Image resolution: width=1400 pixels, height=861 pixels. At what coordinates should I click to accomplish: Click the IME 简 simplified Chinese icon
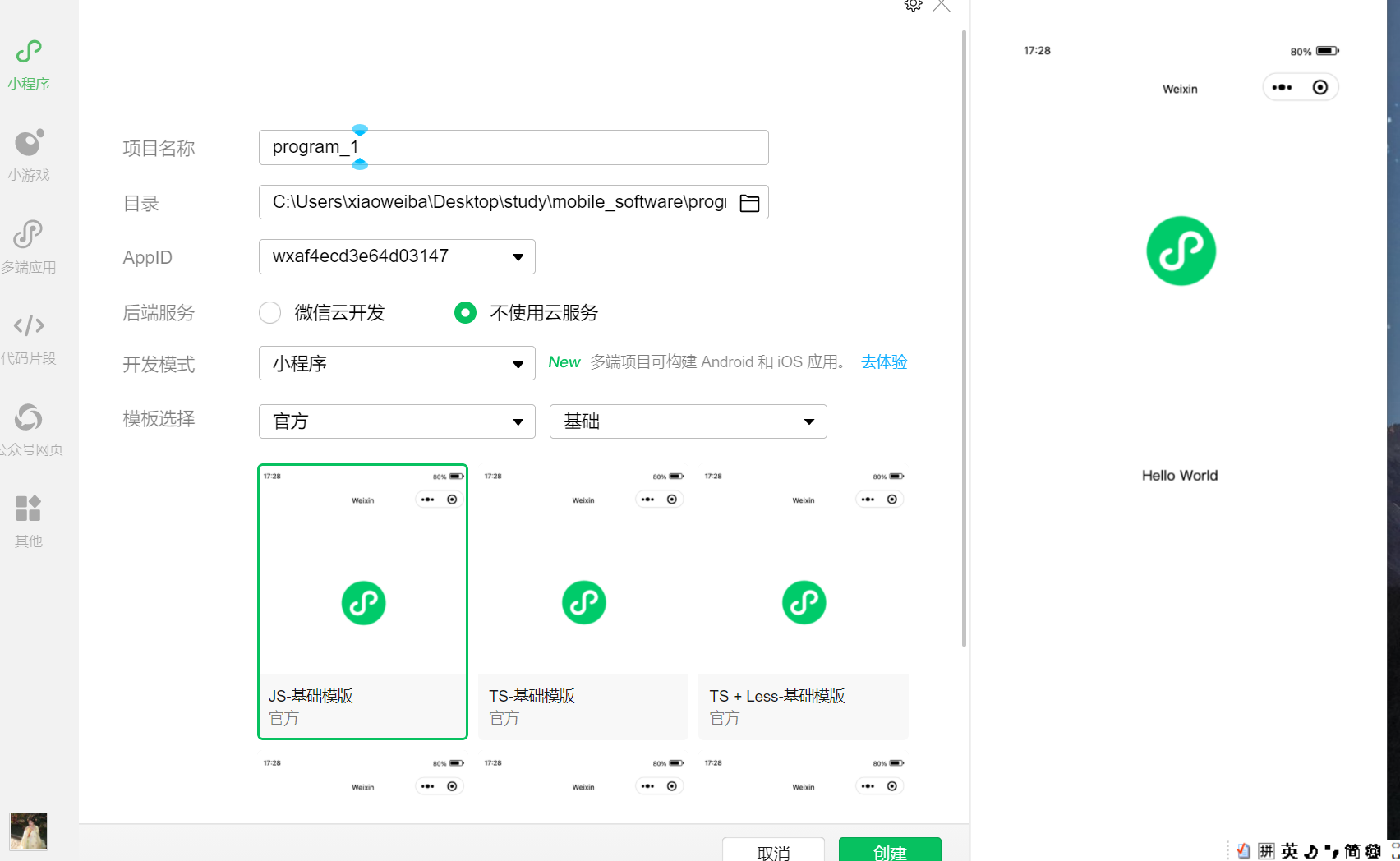pos(1352,851)
